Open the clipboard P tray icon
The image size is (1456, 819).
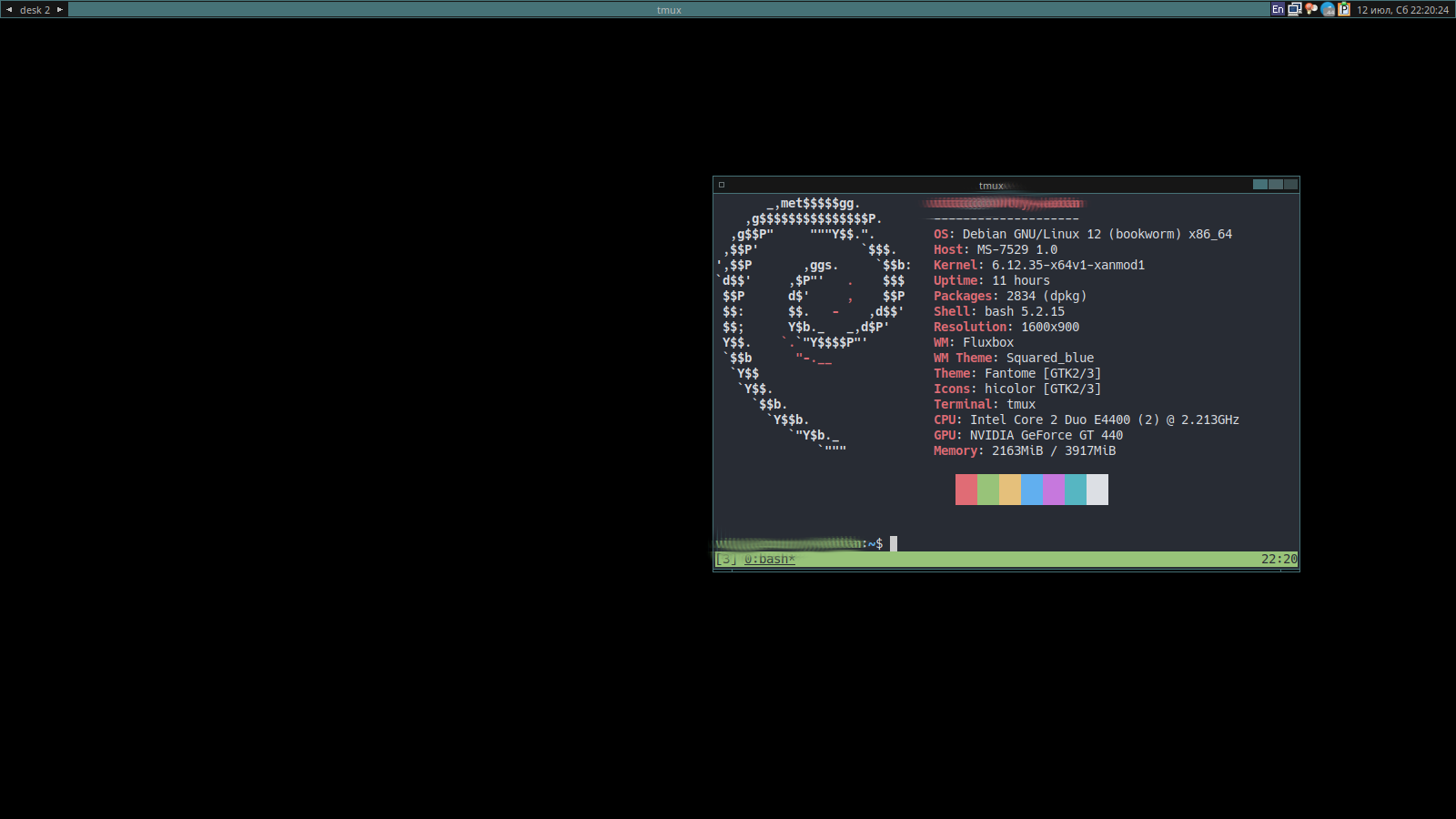tap(1344, 9)
